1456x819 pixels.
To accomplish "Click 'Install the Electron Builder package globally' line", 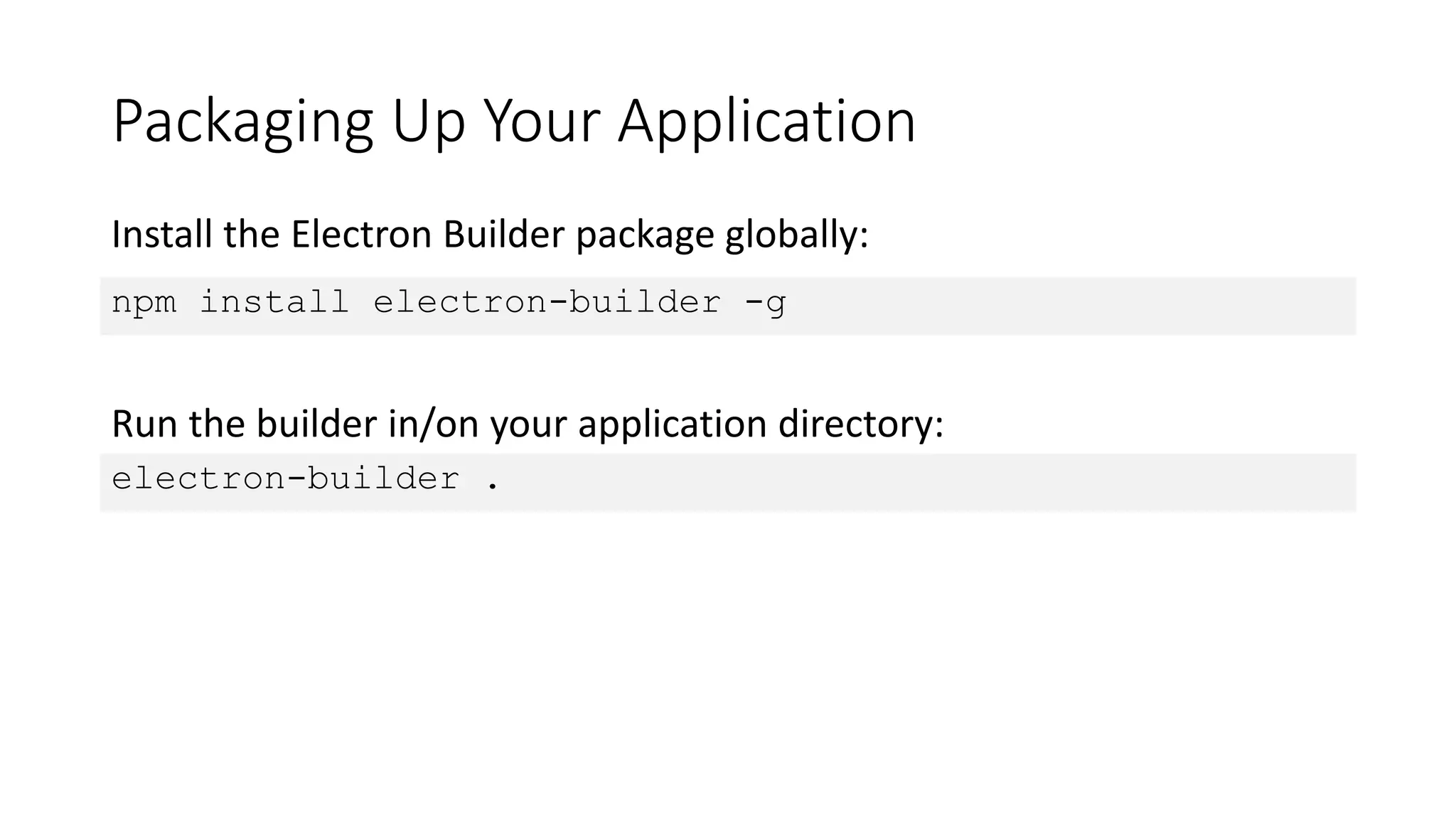I will (490, 235).
